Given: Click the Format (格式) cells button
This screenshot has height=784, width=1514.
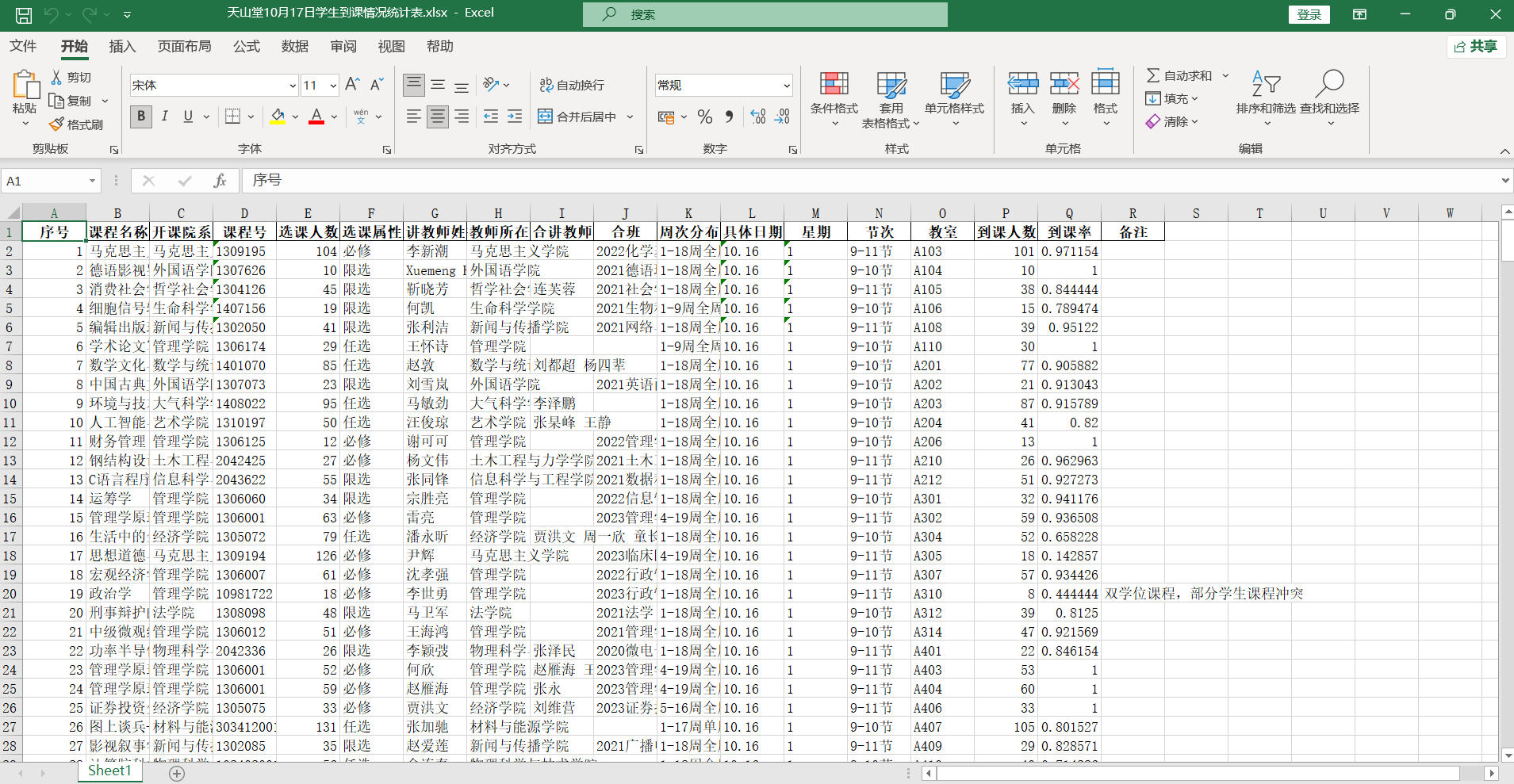Looking at the screenshot, I should point(1106,98).
